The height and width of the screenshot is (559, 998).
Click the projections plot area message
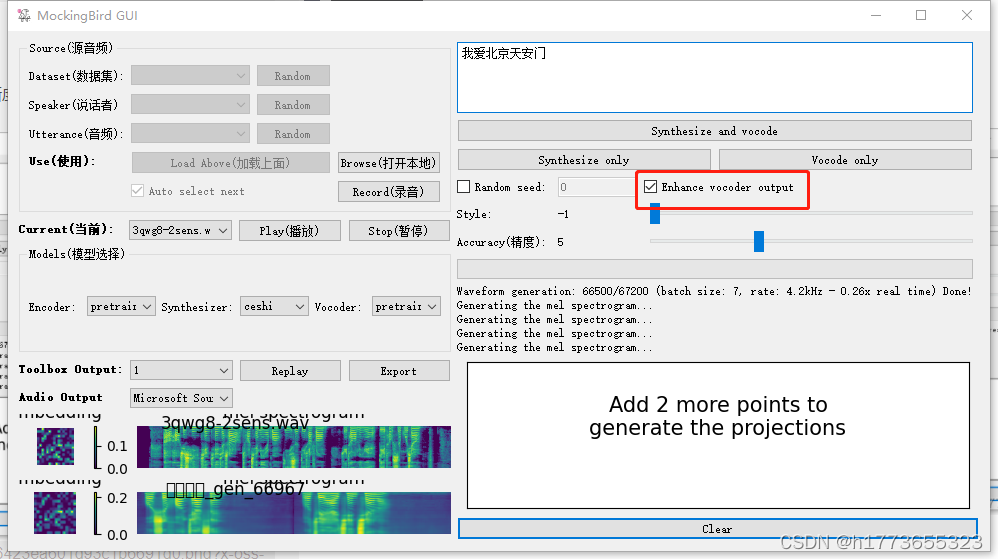[x=717, y=416]
